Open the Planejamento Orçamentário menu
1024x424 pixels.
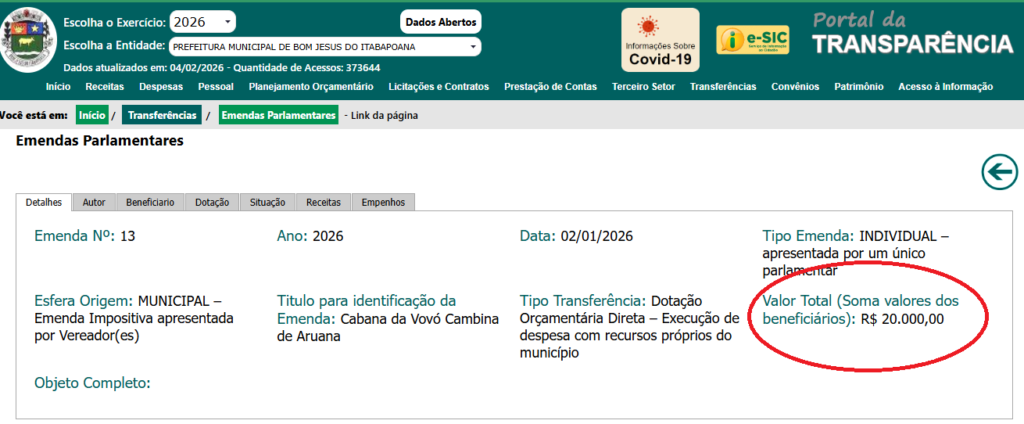tap(310, 87)
